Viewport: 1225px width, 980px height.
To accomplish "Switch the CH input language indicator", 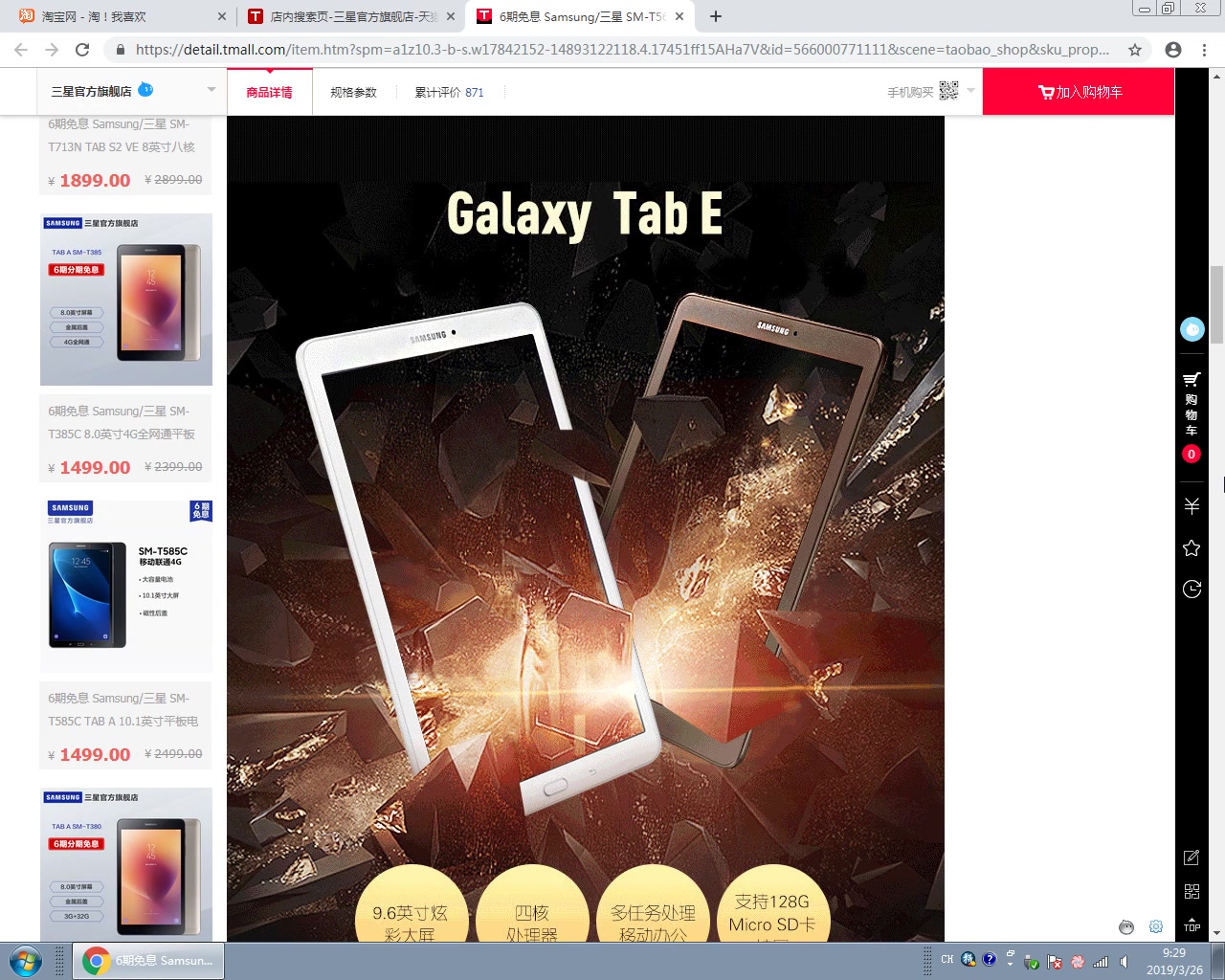I will coord(947,960).
